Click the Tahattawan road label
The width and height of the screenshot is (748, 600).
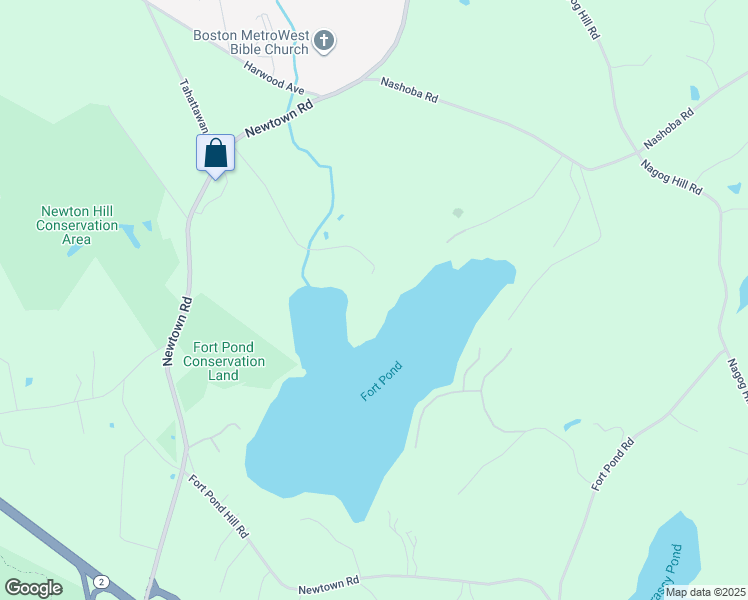pos(194,106)
